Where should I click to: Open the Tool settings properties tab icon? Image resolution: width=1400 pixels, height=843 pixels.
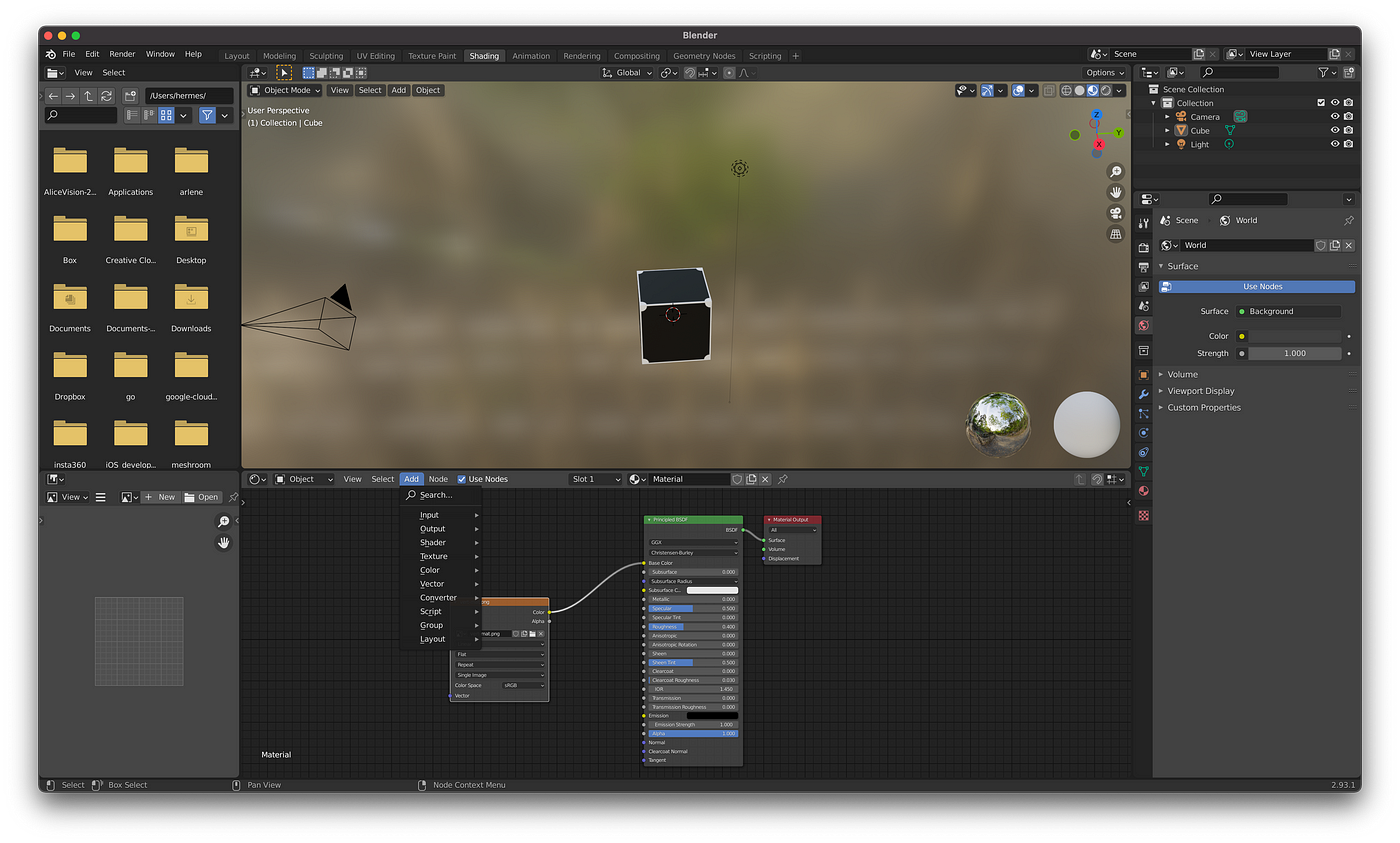(1144, 221)
